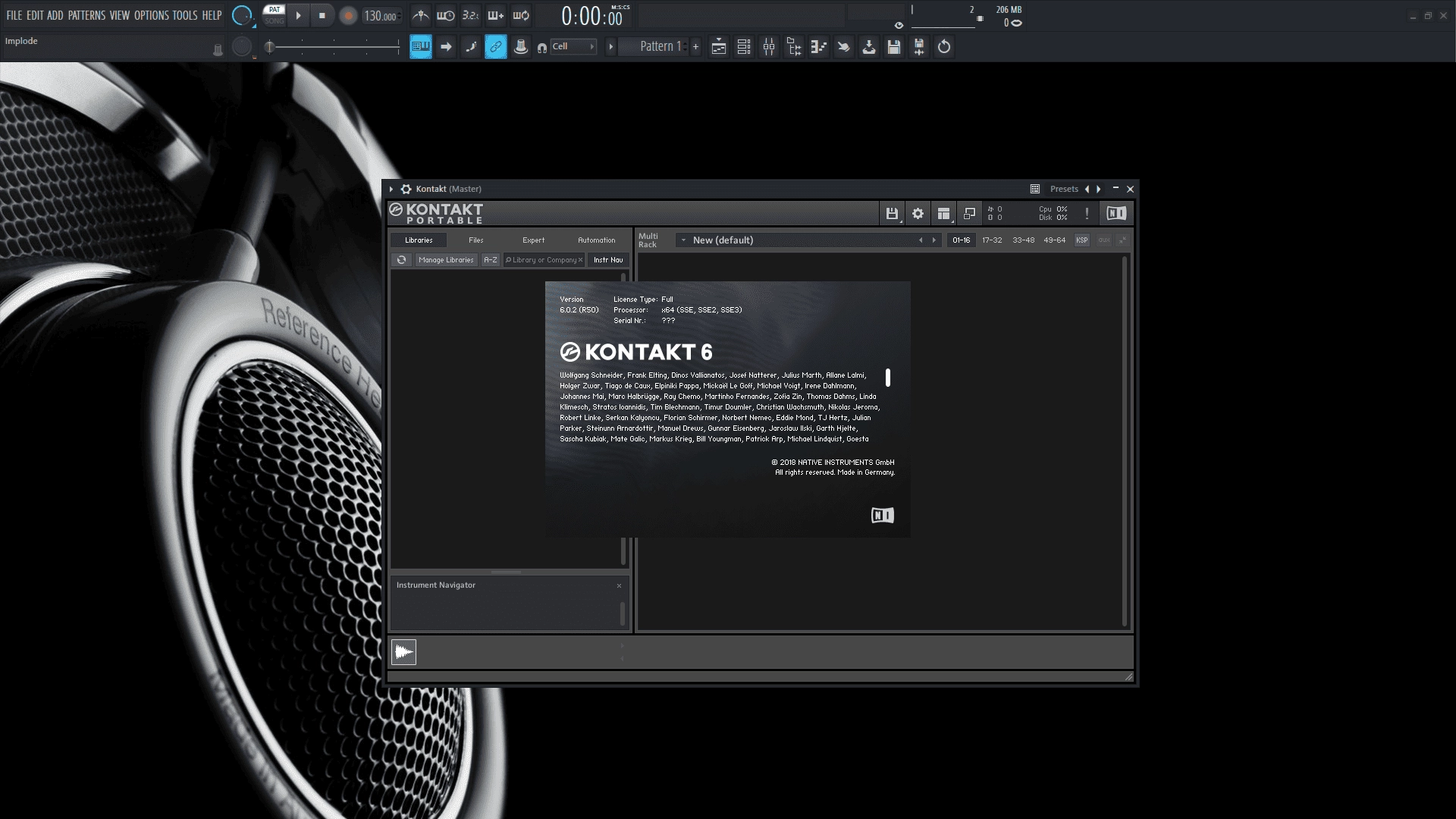Toggle blend recording (overdub) icon
The height and width of the screenshot is (819, 1456).
point(496,15)
